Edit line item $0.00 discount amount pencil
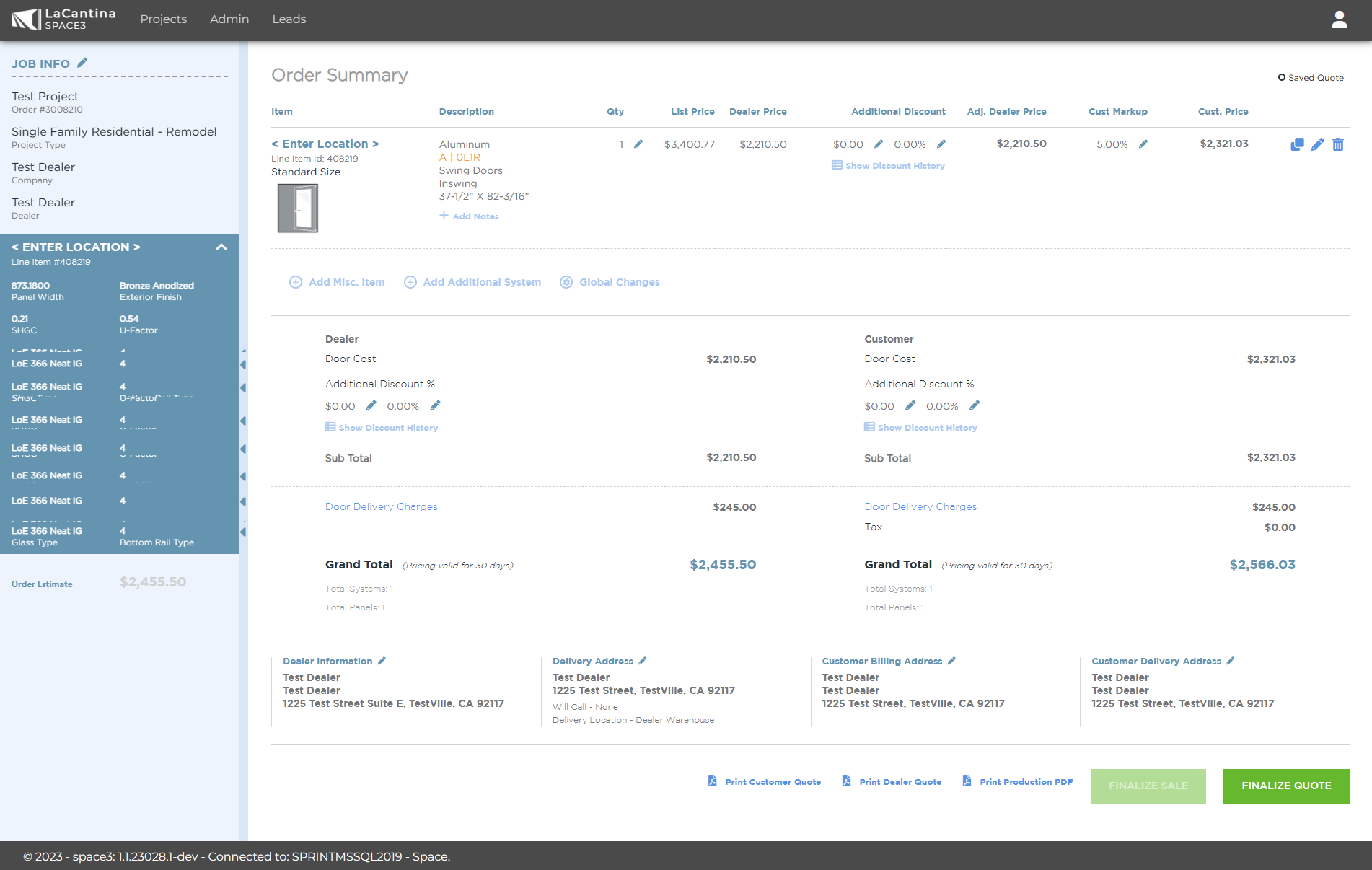The height and width of the screenshot is (870, 1372). pyautogui.click(x=878, y=144)
